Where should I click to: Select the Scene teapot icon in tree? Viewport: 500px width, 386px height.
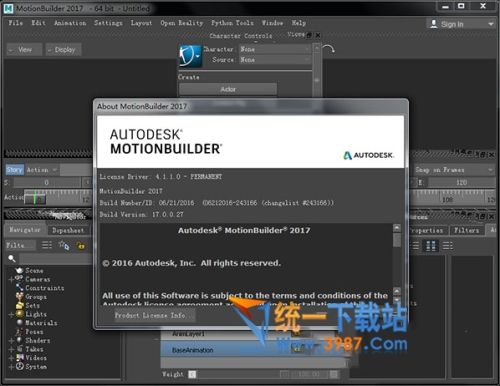[19, 270]
